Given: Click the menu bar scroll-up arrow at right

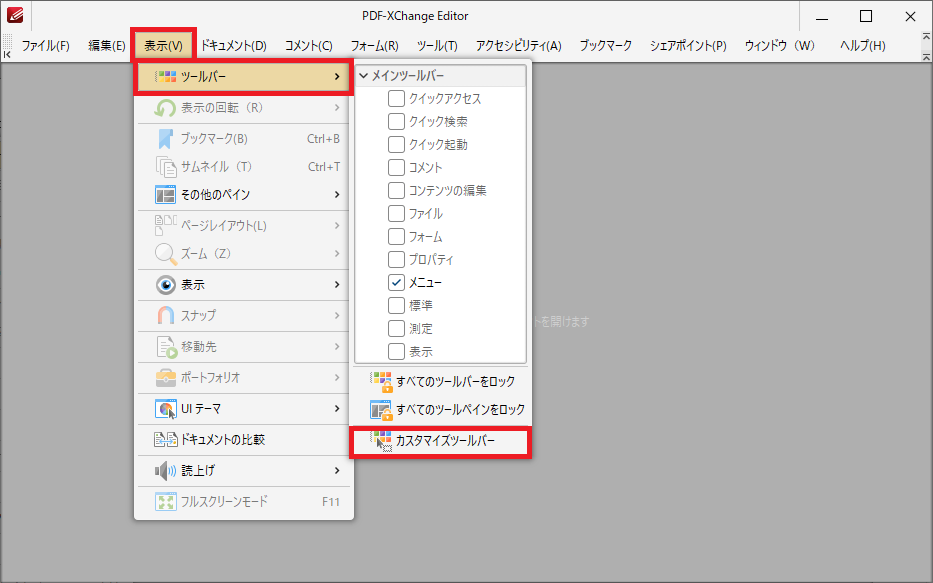Looking at the screenshot, I should coord(926,37).
